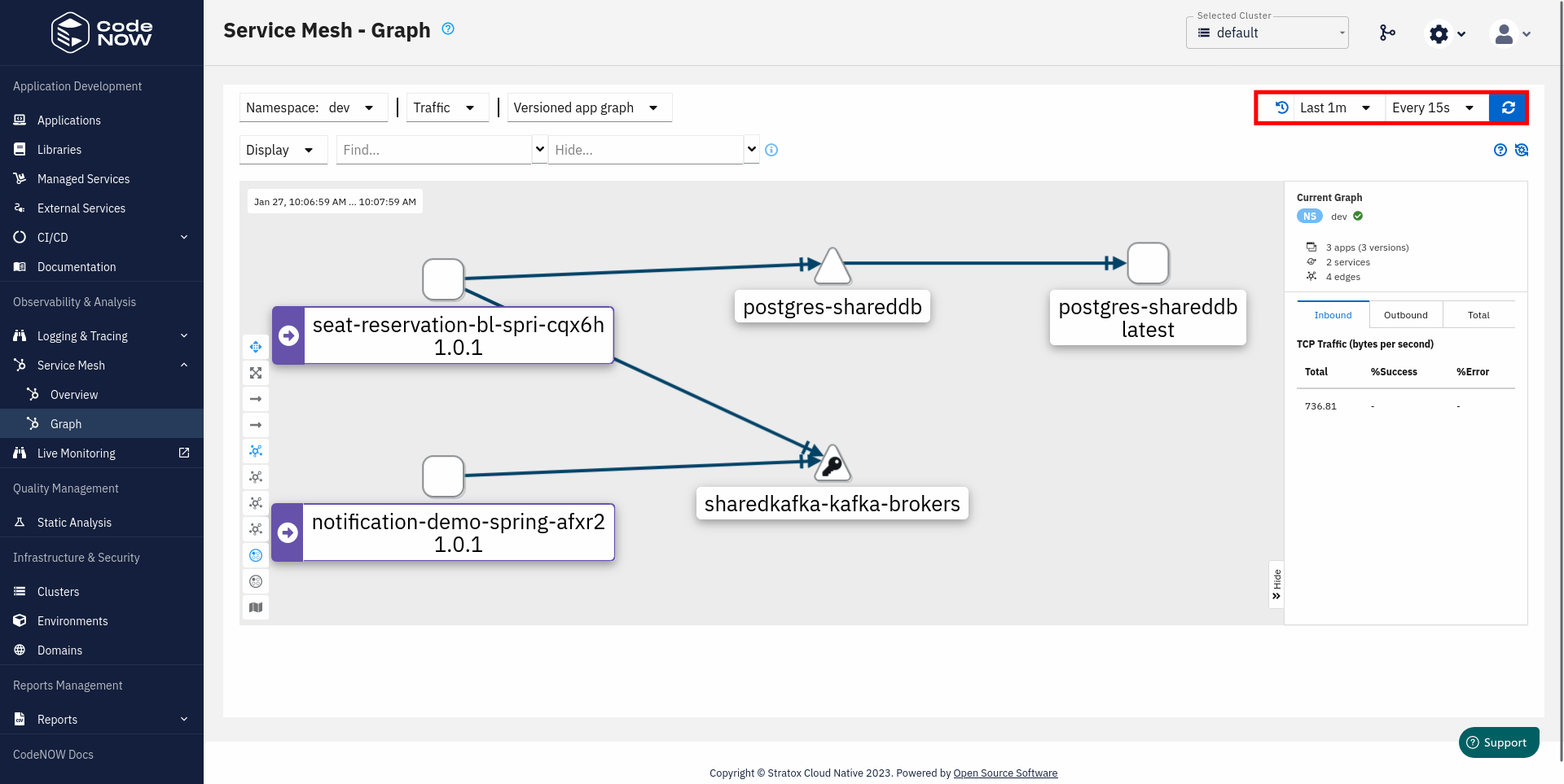Open the Hide presets dropdown arrow

751,149
